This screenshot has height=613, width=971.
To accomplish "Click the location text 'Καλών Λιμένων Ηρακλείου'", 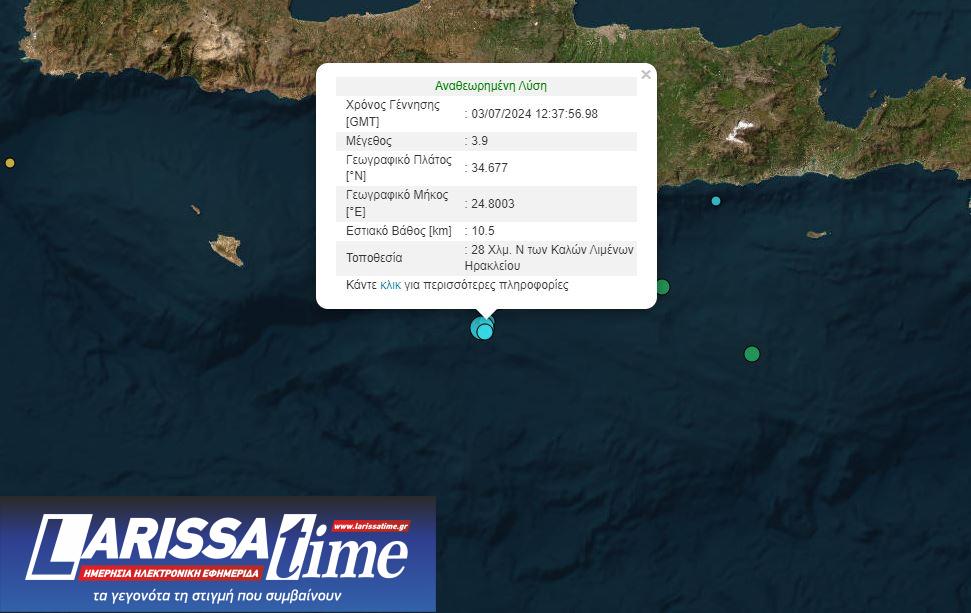I will point(550,258).
